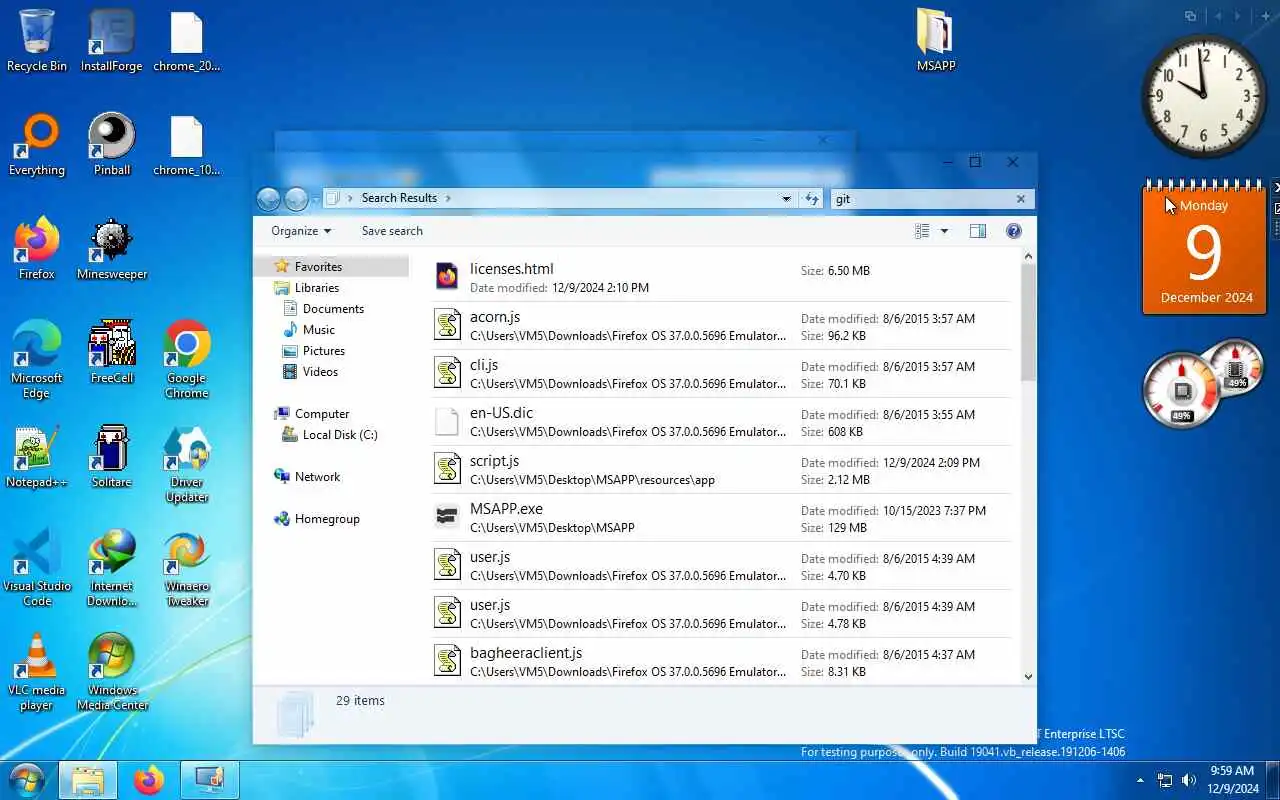
Task: Open taskbar clock showing 9:59 AM
Action: pyautogui.click(x=1232, y=780)
